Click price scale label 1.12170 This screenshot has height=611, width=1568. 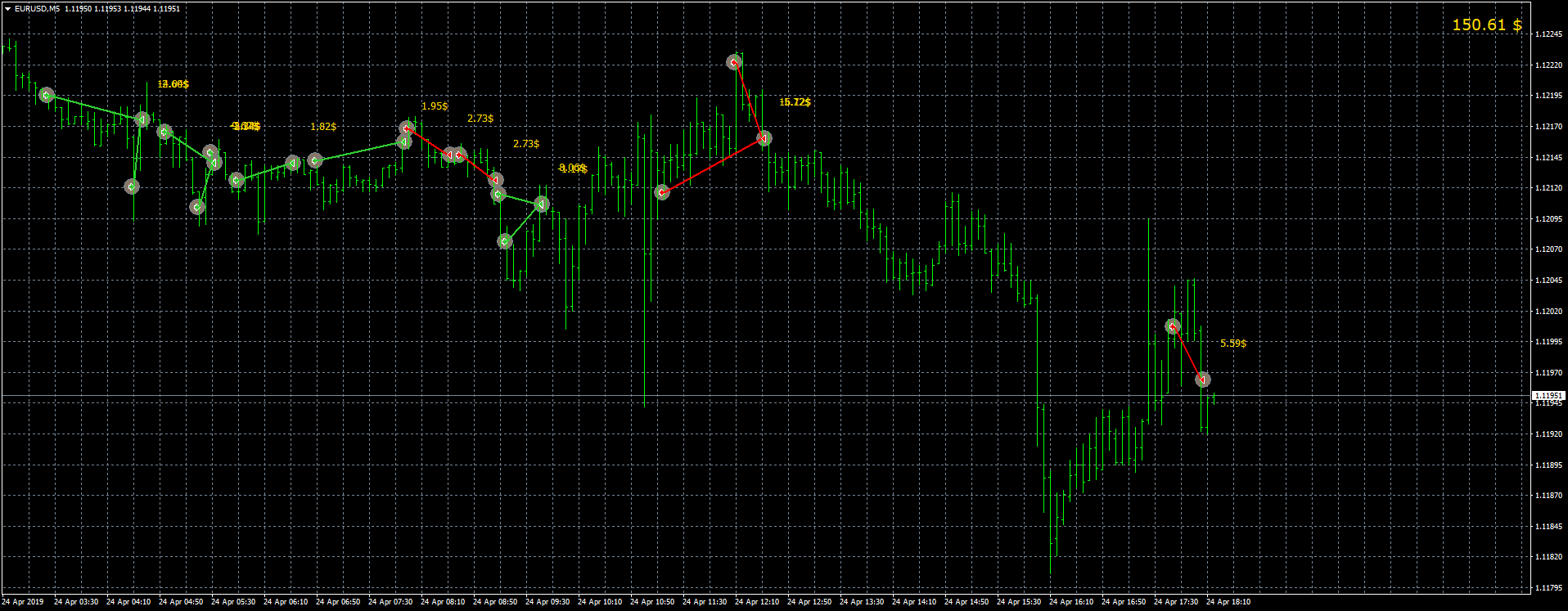(1549, 127)
